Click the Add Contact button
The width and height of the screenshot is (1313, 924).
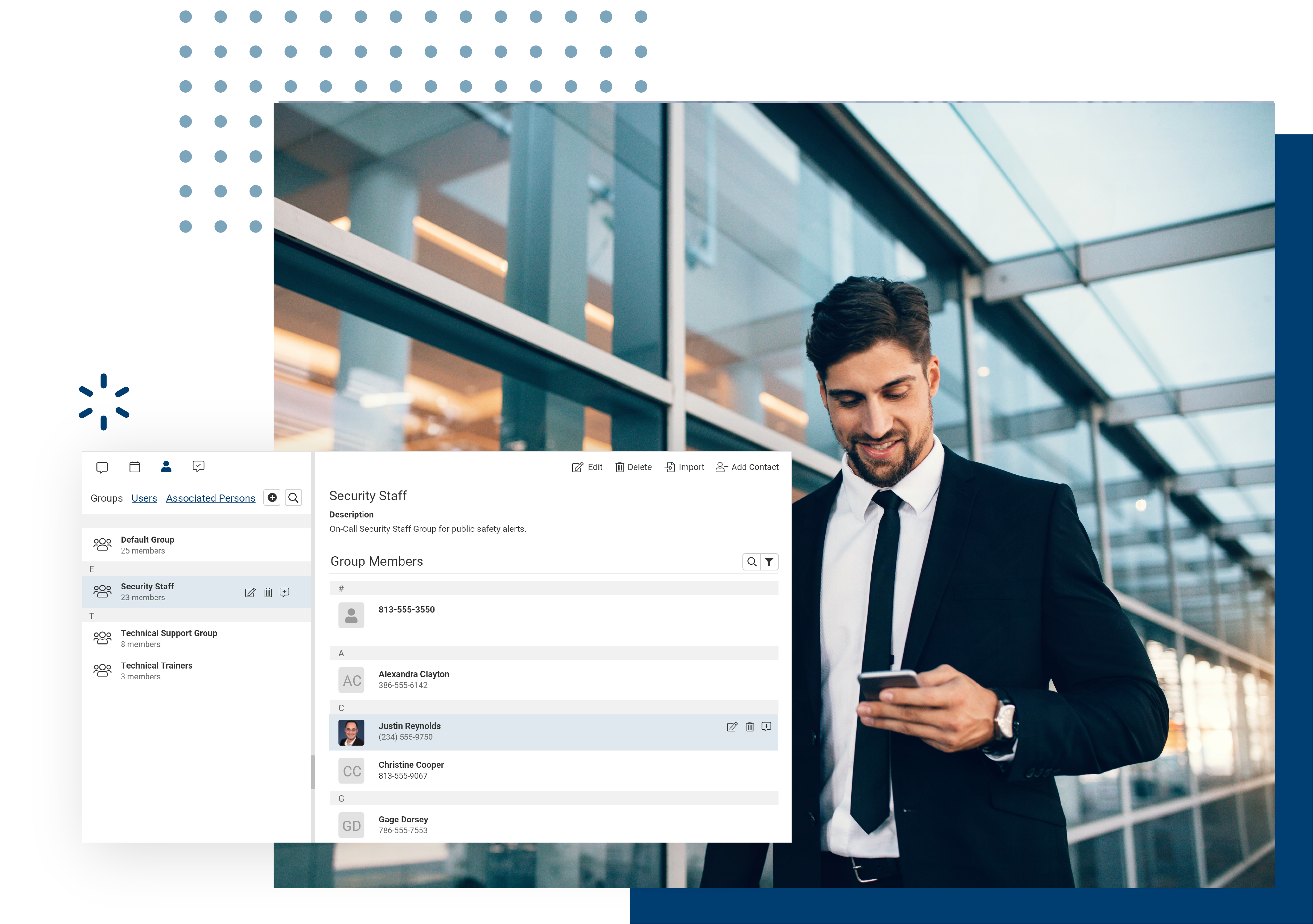pos(747,467)
